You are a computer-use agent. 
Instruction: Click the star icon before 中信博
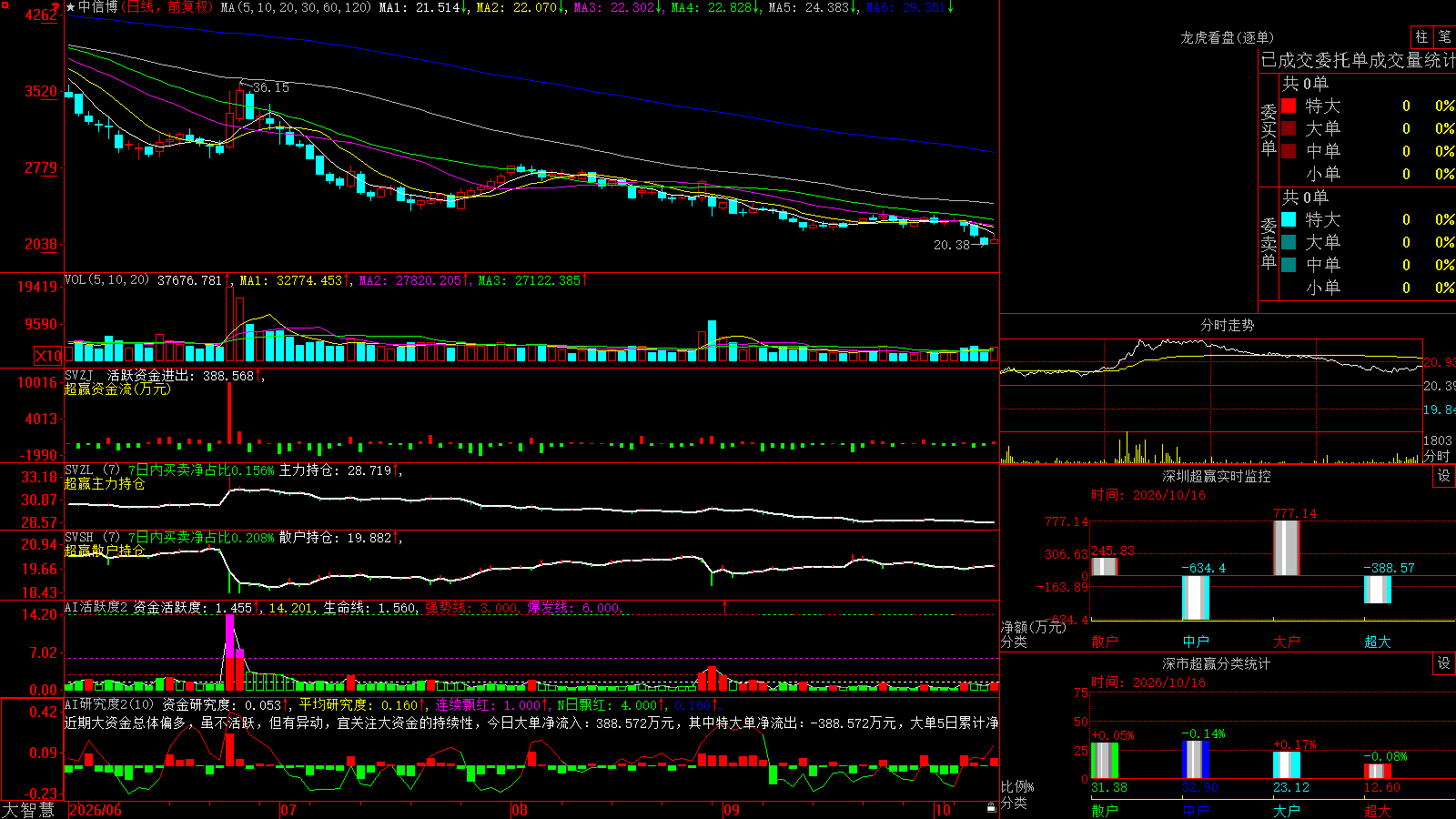[70, 7]
